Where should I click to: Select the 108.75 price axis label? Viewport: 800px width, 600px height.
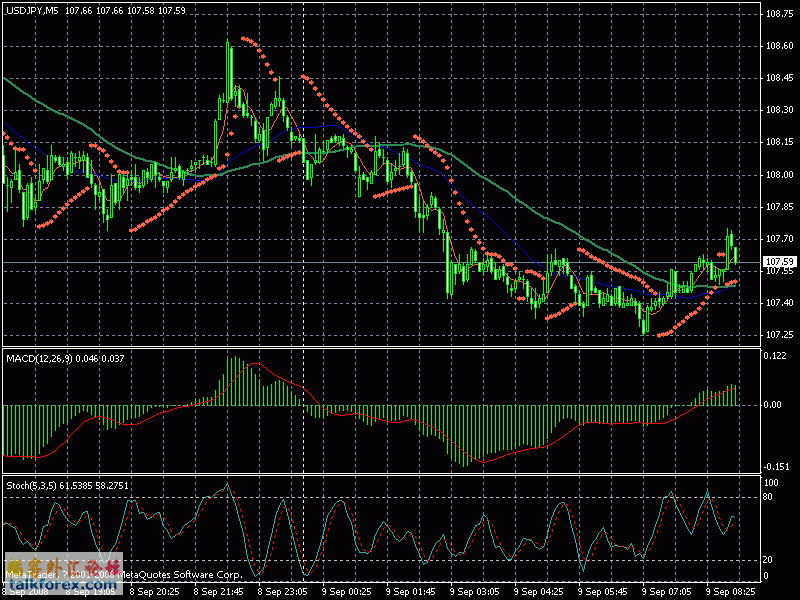pos(780,14)
